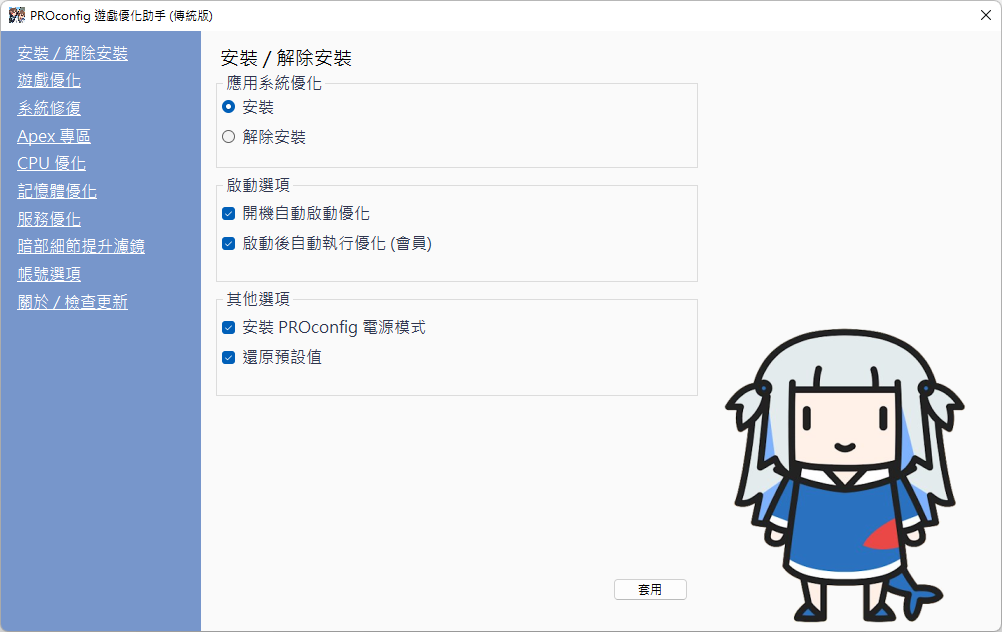Navigate to 服務優化

(x=49, y=219)
